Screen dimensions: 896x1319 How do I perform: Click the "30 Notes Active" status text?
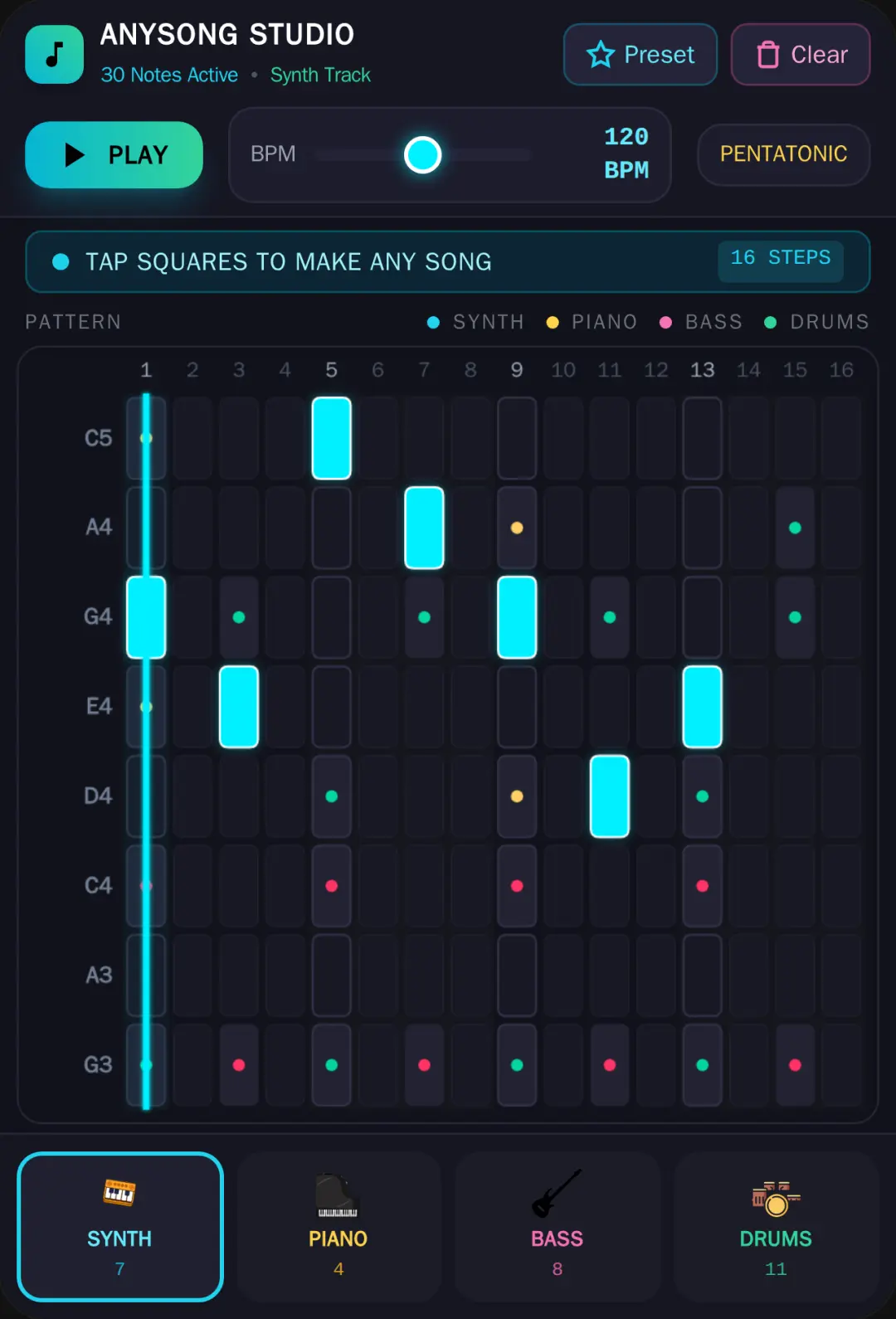tap(169, 75)
